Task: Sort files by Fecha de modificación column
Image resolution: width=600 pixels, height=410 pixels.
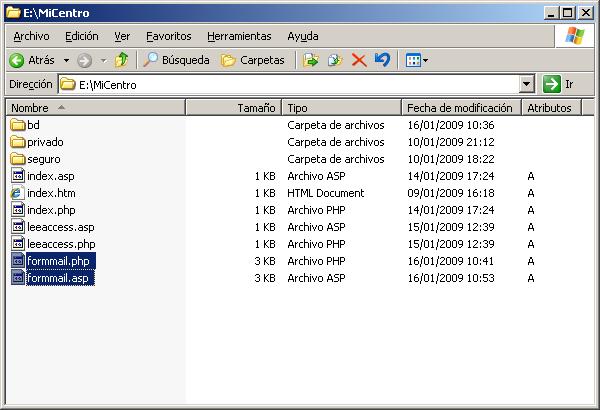Action: (x=460, y=107)
